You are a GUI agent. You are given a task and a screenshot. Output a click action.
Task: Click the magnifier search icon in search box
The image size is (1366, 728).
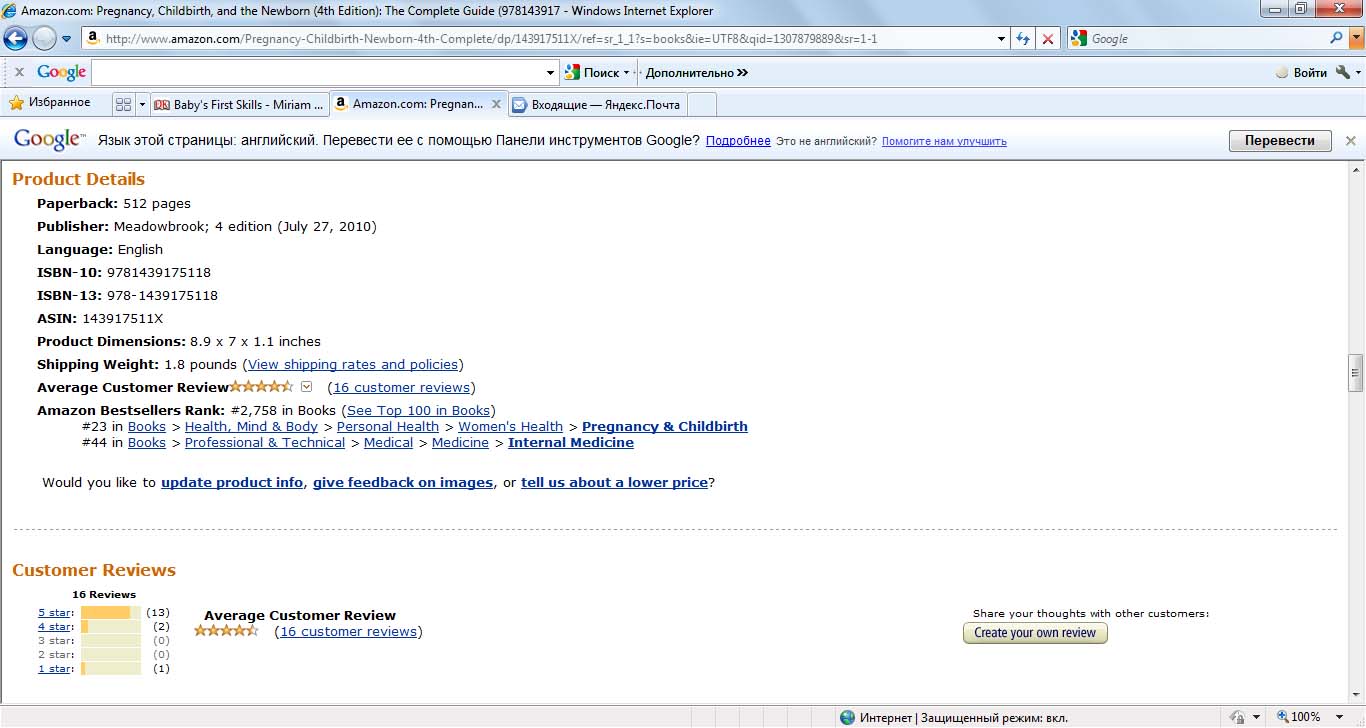coord(1336,38)
